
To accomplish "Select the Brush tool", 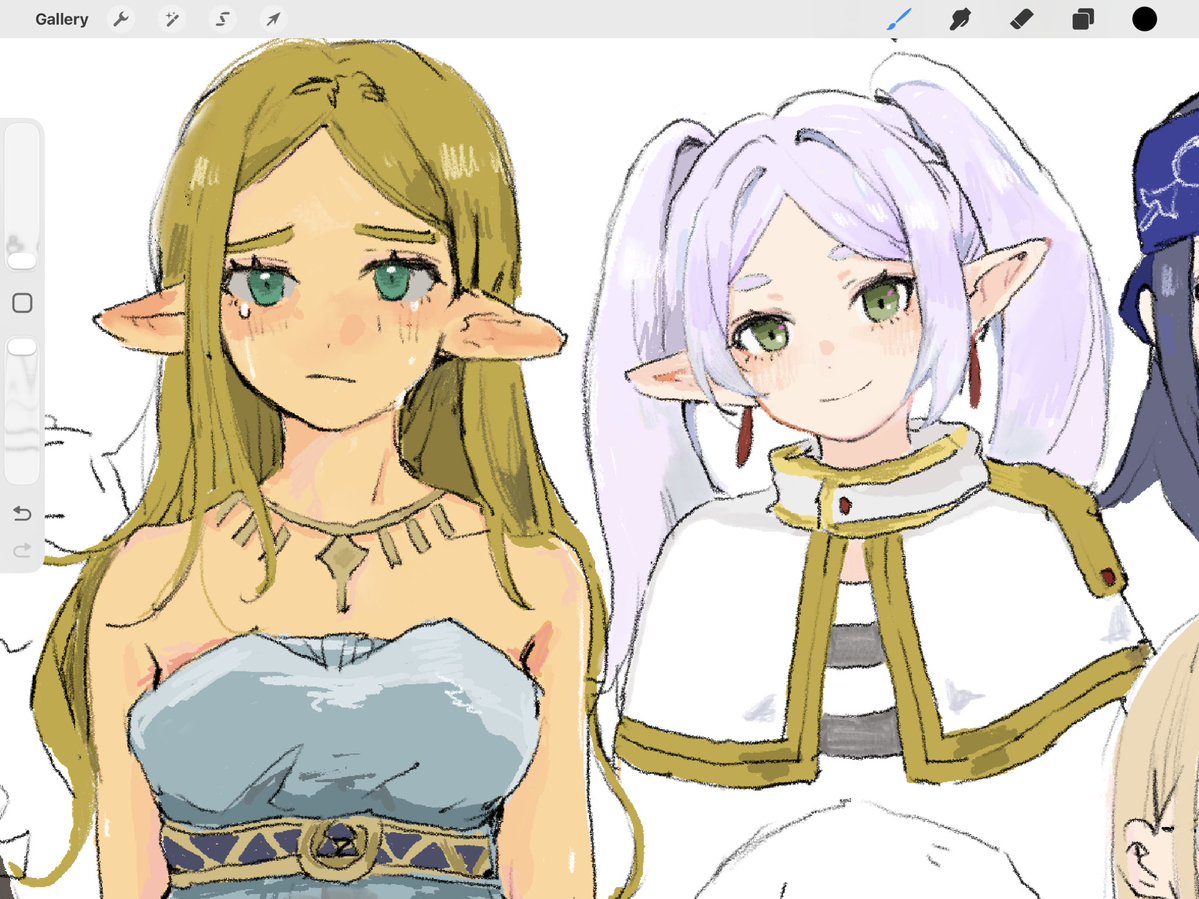I will point(899,19).
